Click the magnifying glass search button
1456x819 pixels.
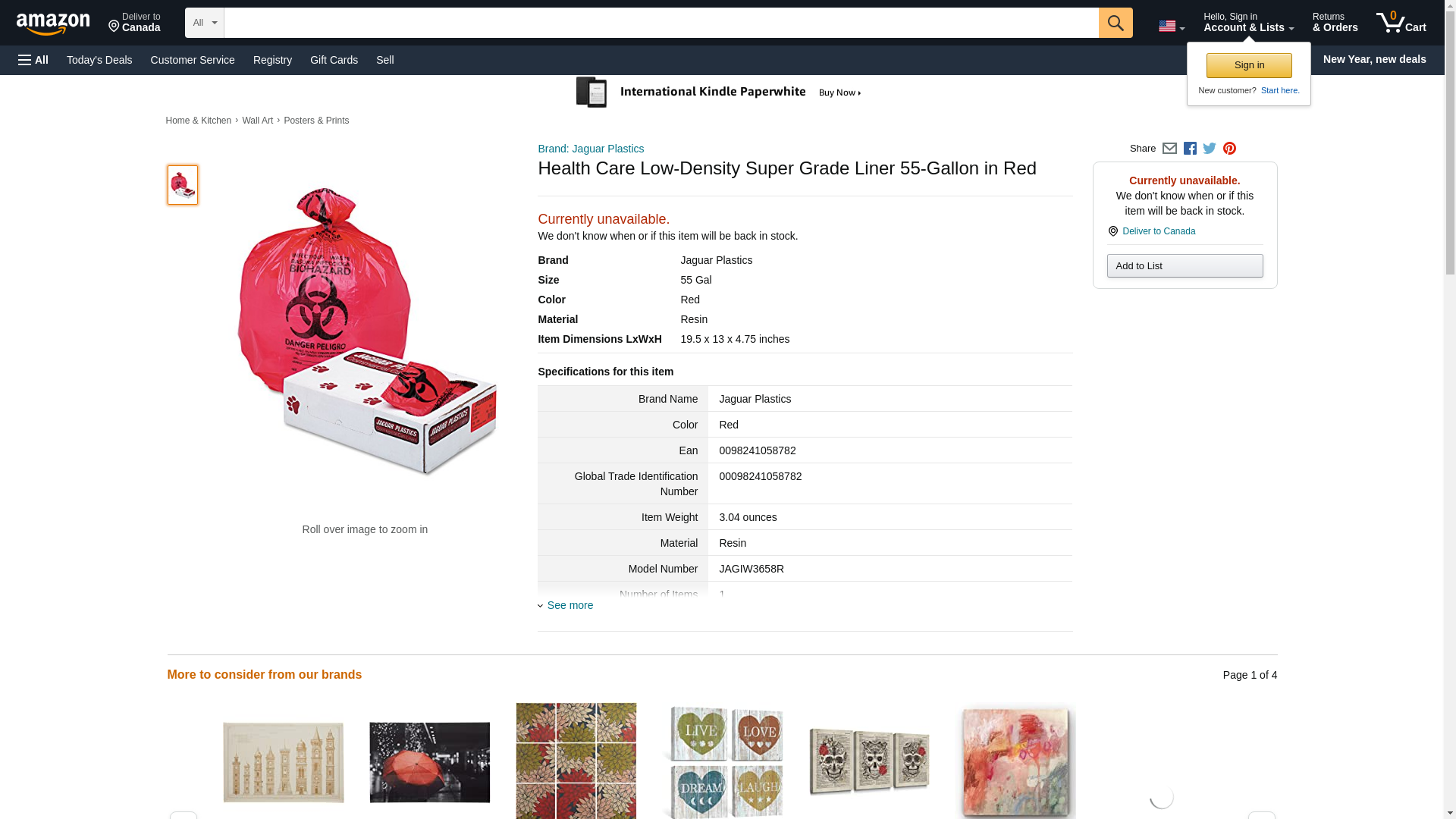[1116, 23]
